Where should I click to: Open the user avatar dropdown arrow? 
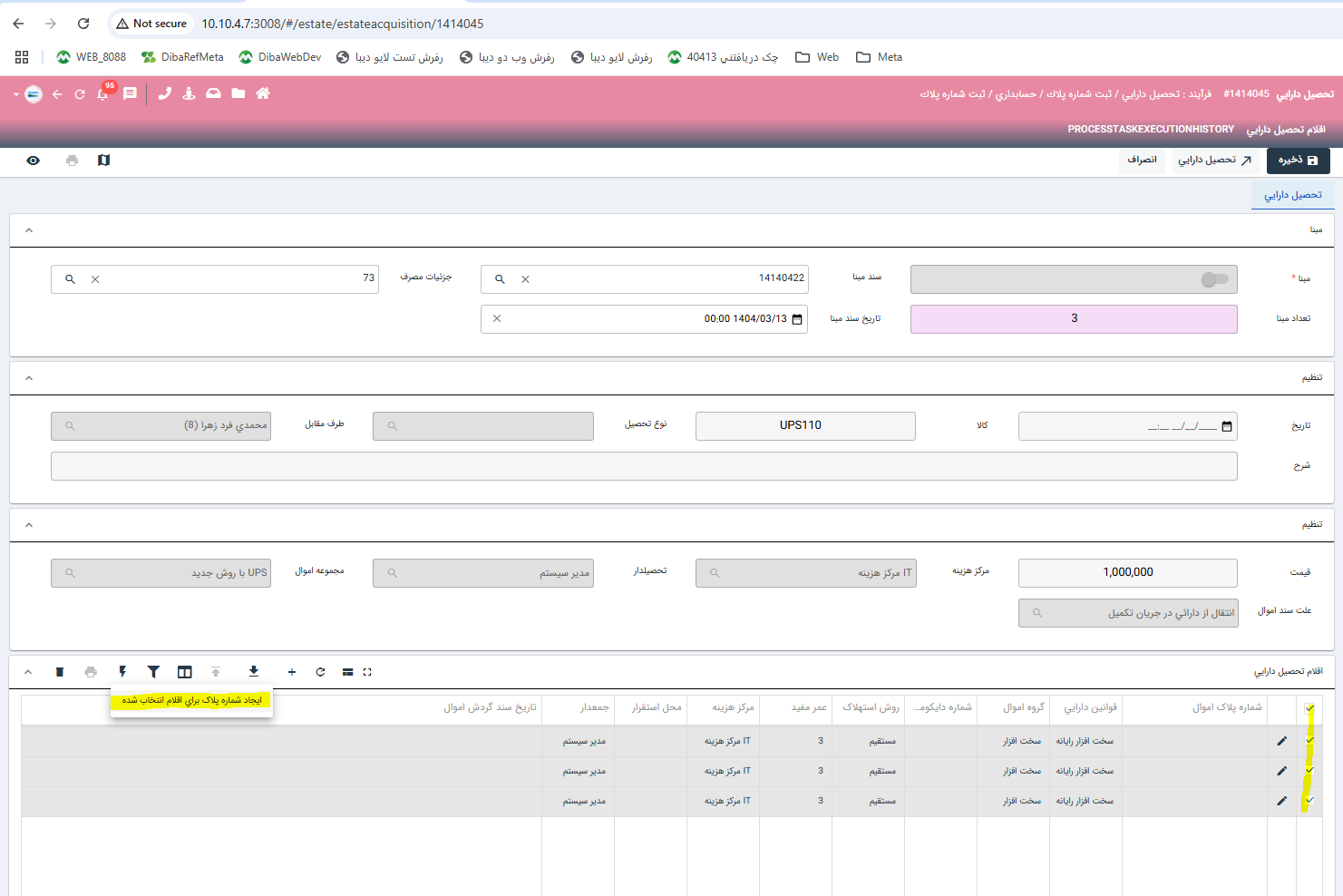pos(16,94)
